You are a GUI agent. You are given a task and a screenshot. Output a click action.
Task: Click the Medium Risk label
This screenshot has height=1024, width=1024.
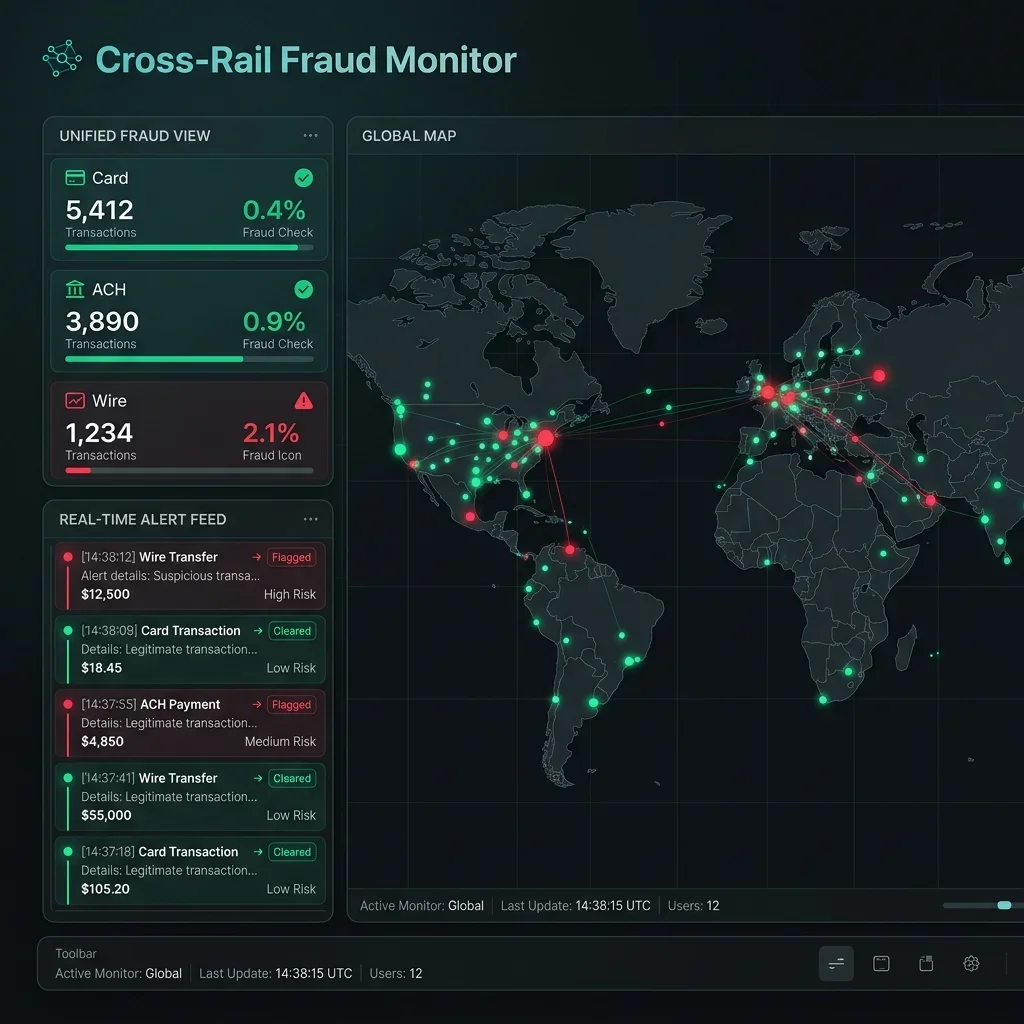280,742
